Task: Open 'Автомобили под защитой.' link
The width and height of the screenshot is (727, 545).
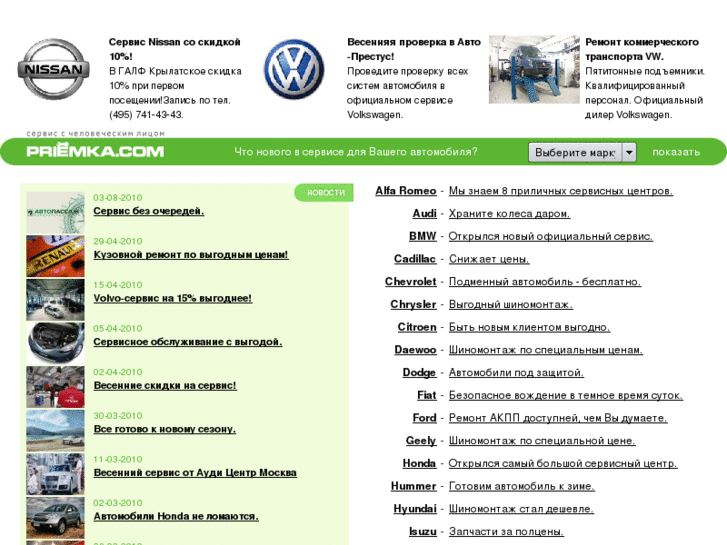Action: coord(516,372)
